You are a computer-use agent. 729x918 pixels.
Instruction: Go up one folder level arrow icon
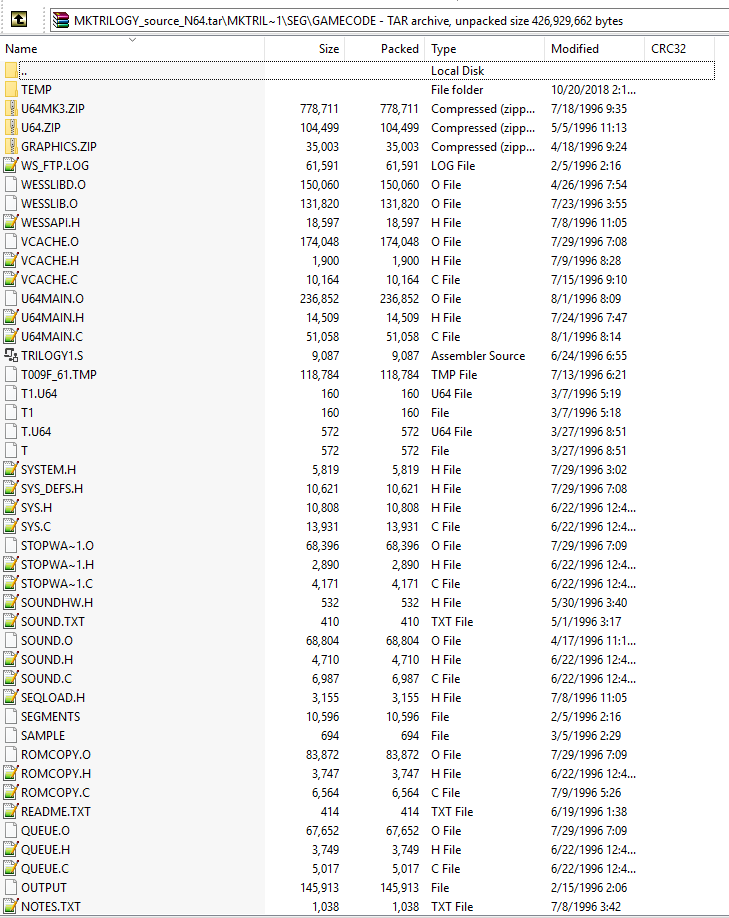pos(19,20)
